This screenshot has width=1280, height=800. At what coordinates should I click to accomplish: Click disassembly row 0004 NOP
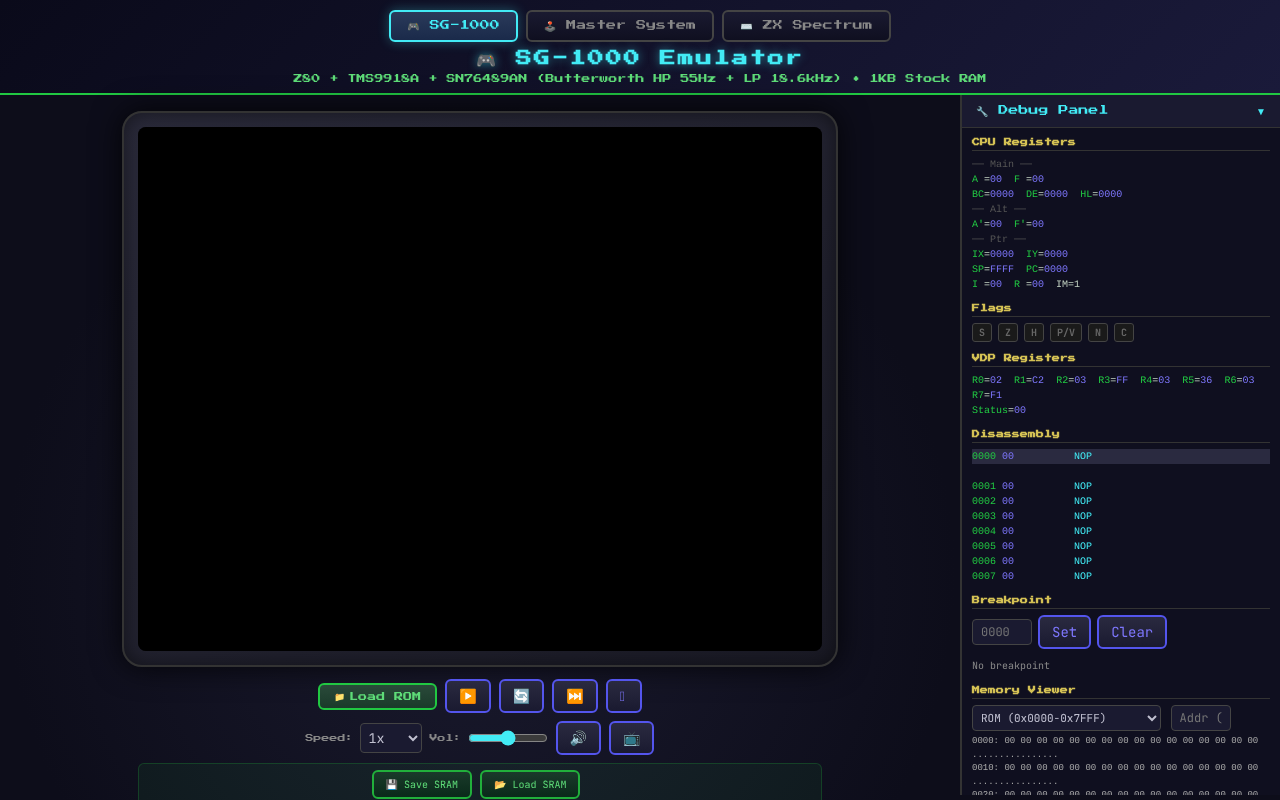(1121, 531)
